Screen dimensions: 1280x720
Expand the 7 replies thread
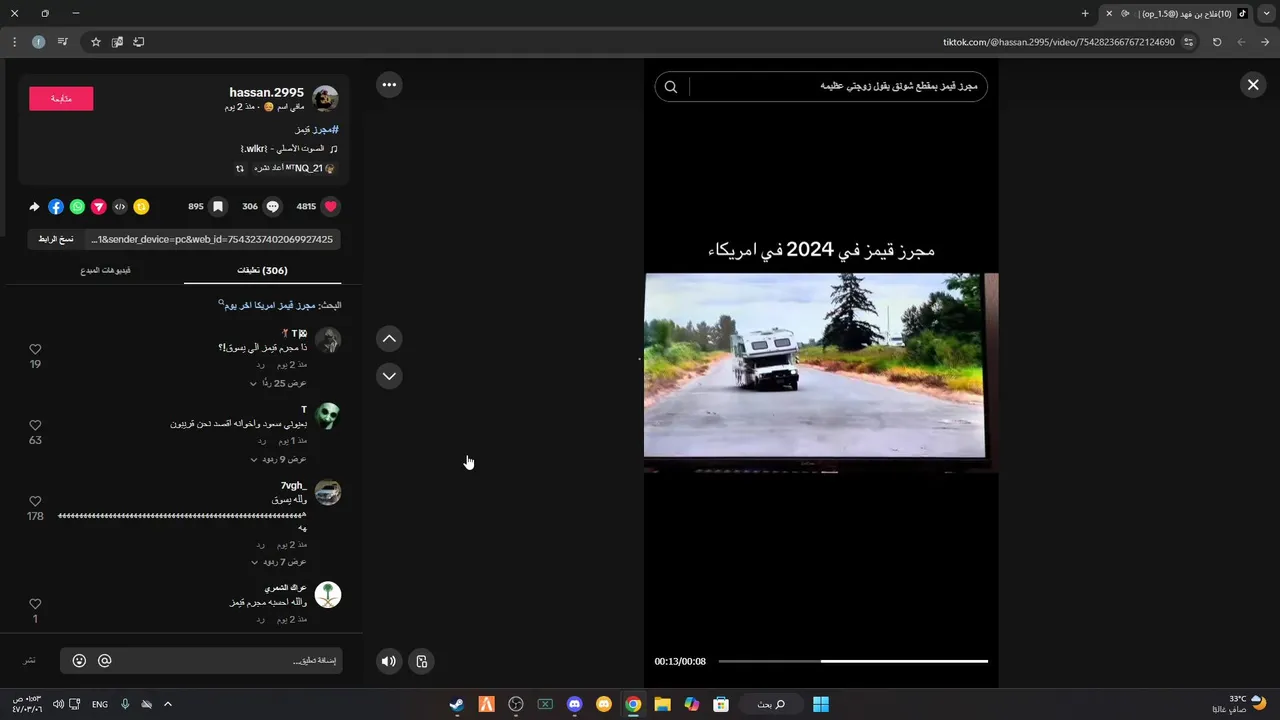pyautogui.click(x=278, y=562)
